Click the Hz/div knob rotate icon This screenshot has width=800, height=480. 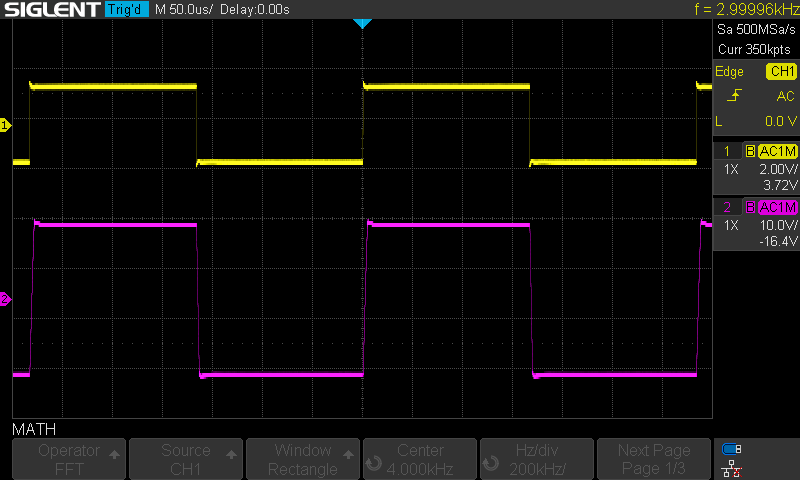[491, 463]
